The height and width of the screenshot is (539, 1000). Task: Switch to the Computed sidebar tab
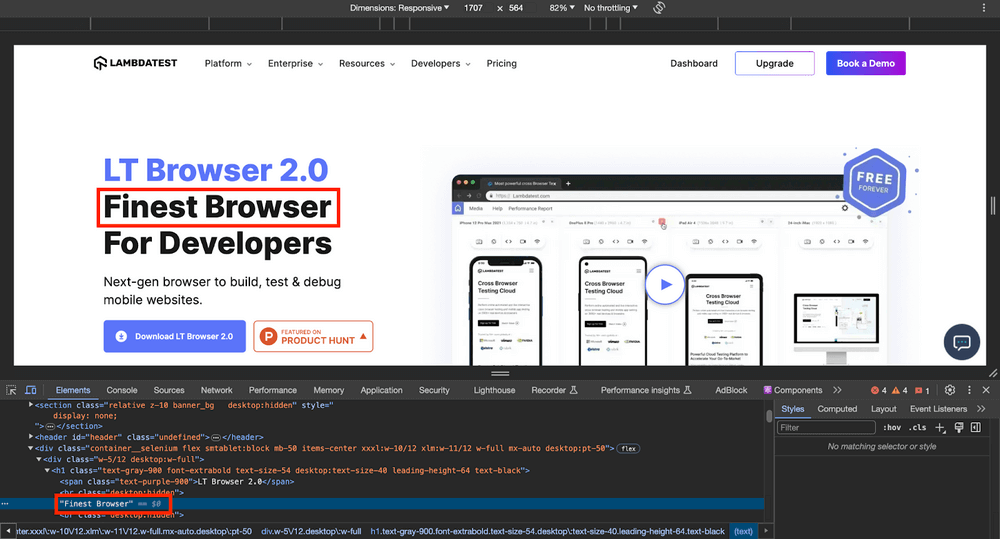(837, 409)
